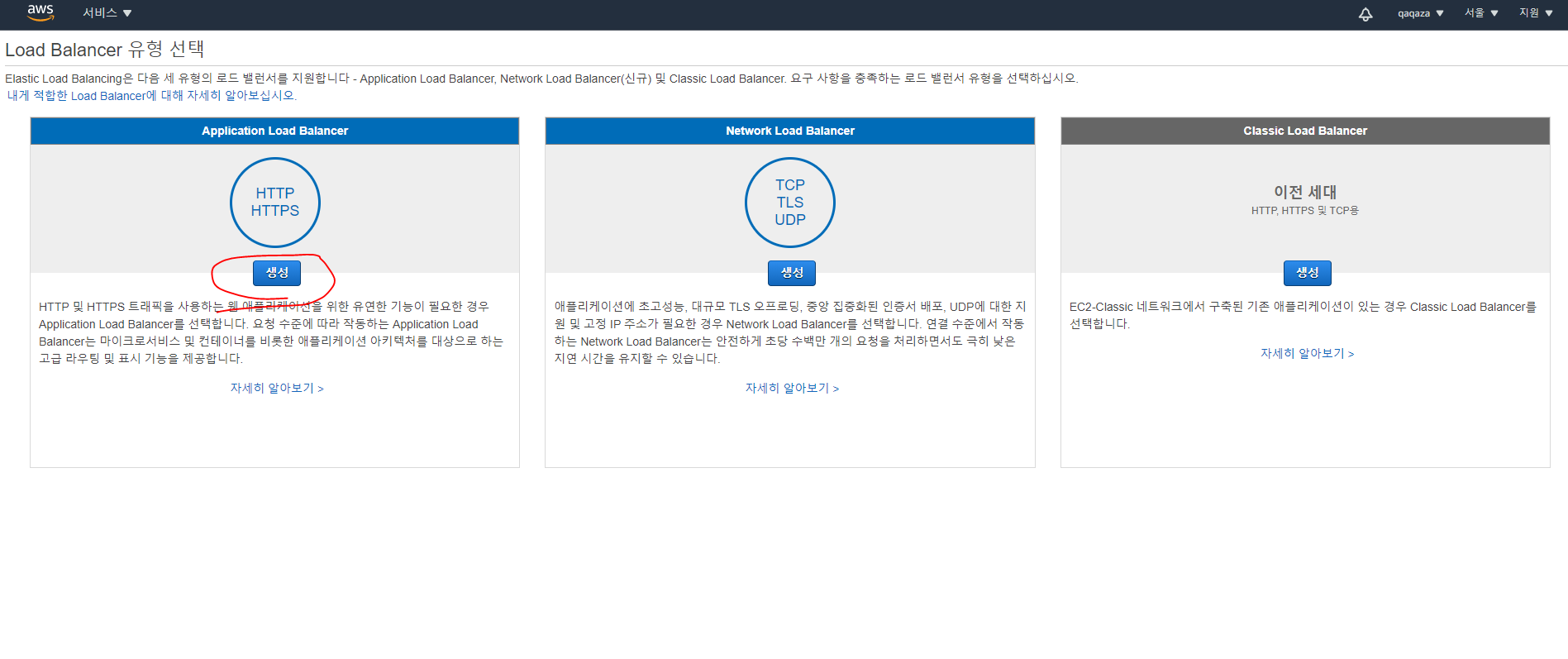The width and height of the screenshot is (1568, 659).
Task: Click the AWS logo icon
Action: click(40, 12)
